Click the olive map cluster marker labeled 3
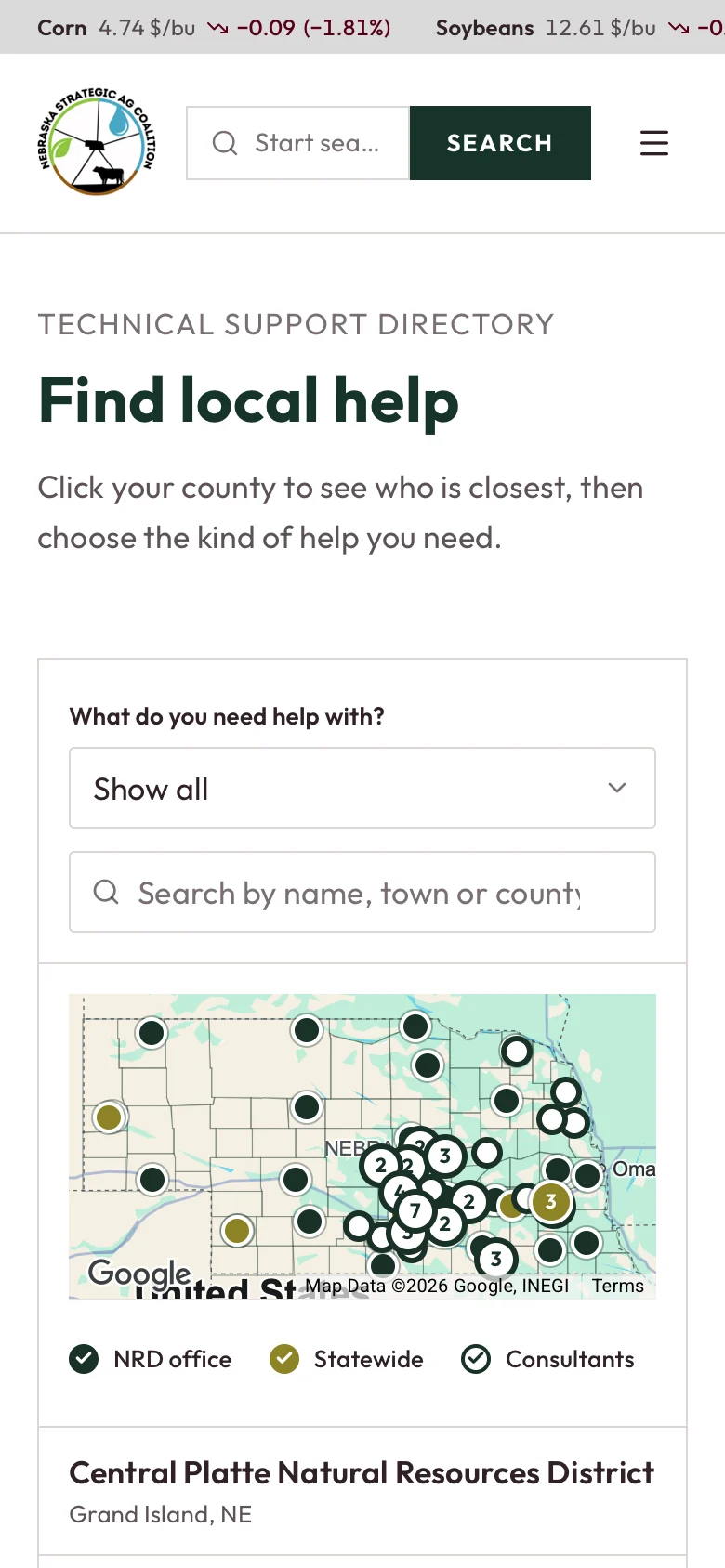 (x=551, y=1201)
